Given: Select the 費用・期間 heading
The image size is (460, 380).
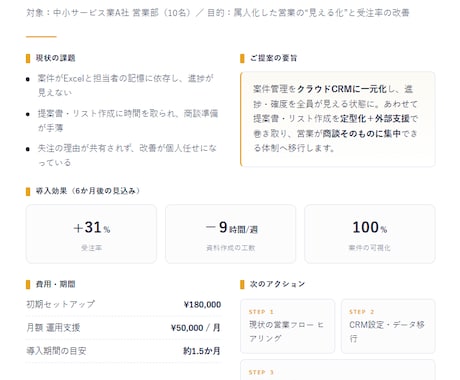Looking at the screenshot, I should point(55,284).
